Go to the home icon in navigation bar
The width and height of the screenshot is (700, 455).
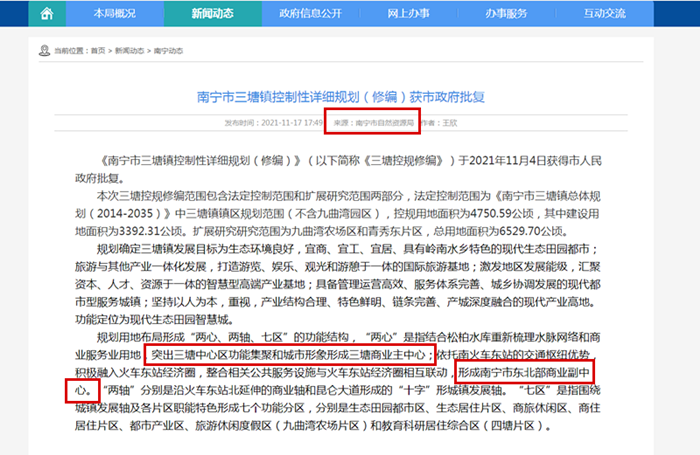click(x=47, y=13)
